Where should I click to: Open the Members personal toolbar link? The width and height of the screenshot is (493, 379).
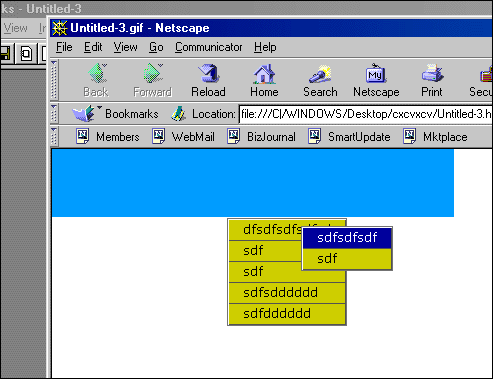[x=108, y=137]
